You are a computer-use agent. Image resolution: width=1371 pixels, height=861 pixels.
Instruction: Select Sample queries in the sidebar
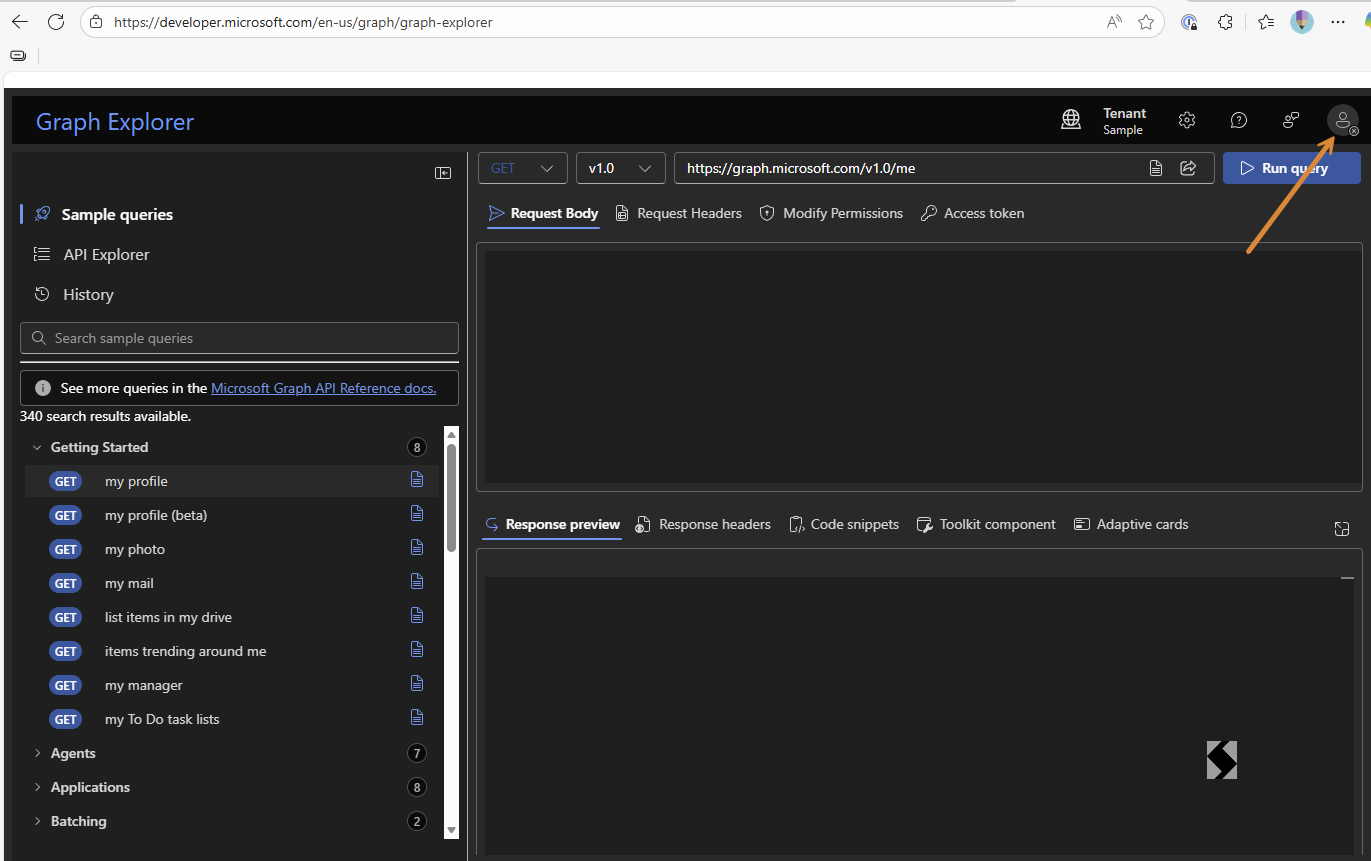coord(117,214)
